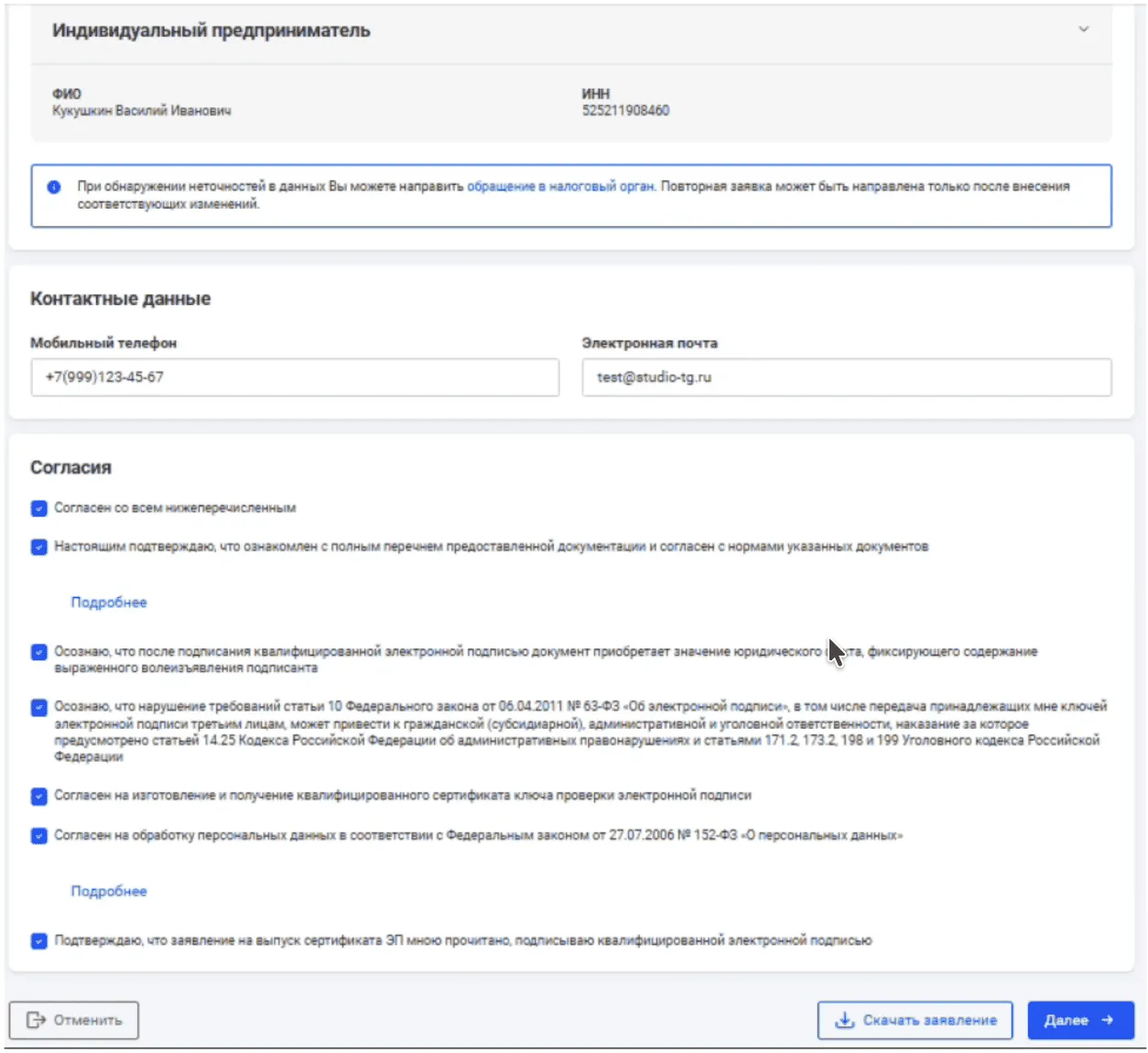Screen dimensions: 1148x1053
Task: Toggle the 'Настоящим подтверждаю' documentation checkbox
Action: click(39, 548)
